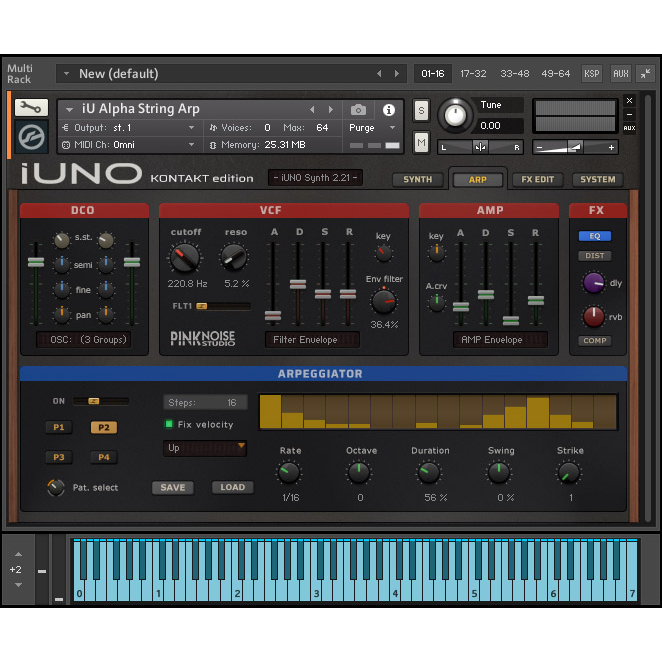The height and width of the screenshot is (662, 662).
Task: Show rack page 33-48
Action: (x=514, y=73)
